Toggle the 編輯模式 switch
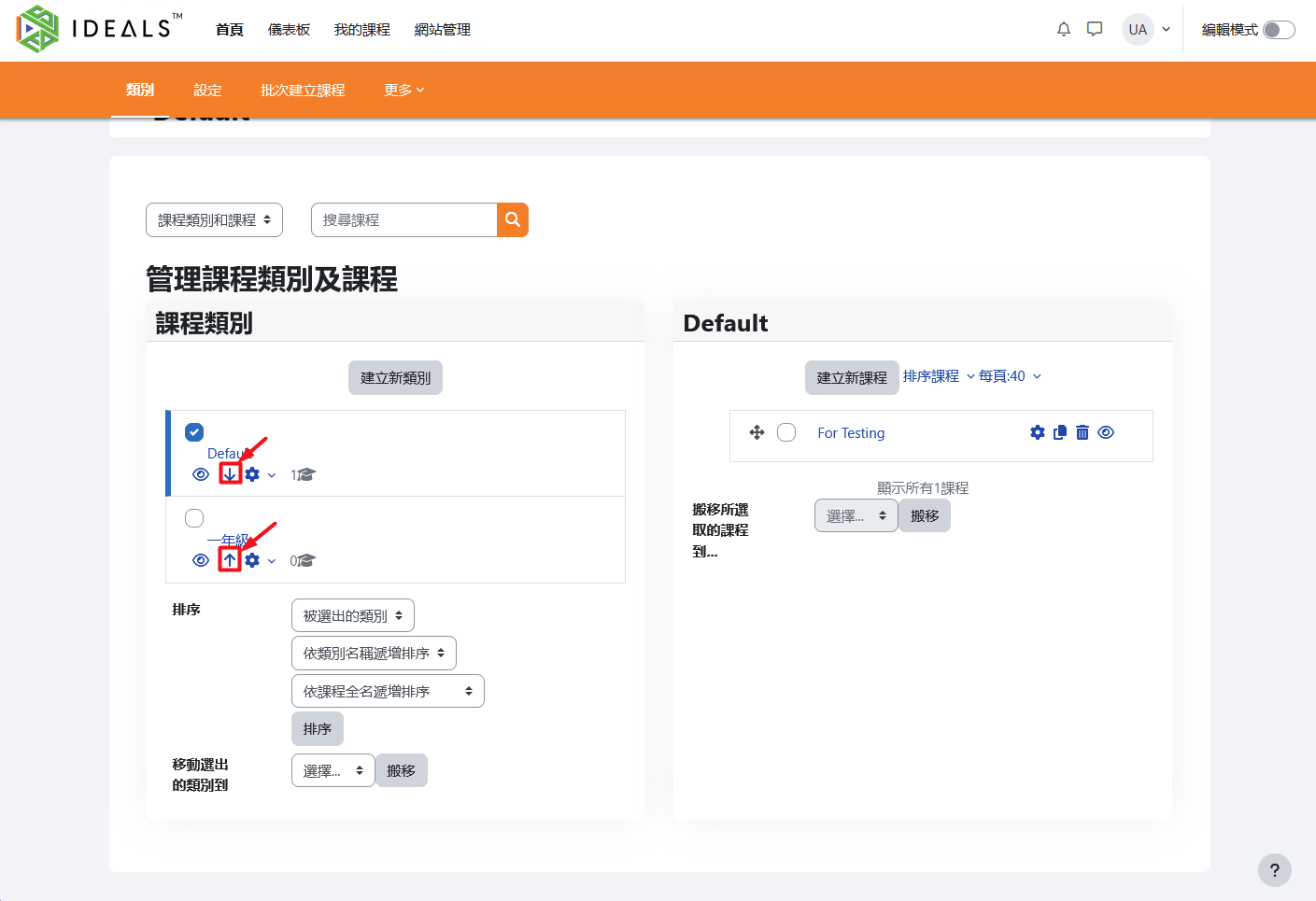The height and width of the screenshot is (901, 1316). 1278,30
